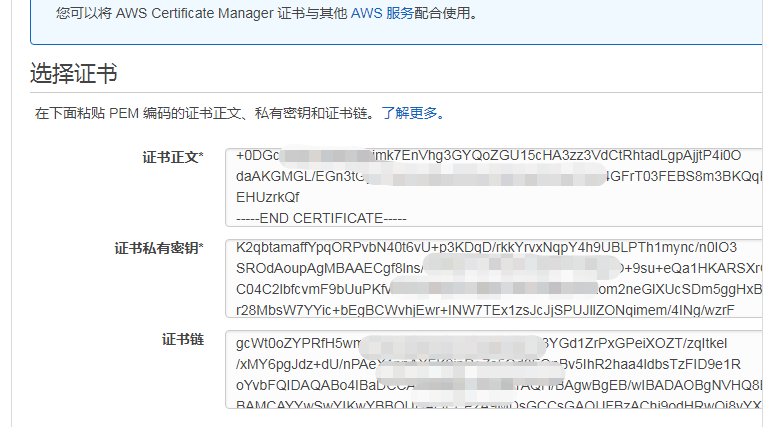Click the 证书链 label

point(183,339)
